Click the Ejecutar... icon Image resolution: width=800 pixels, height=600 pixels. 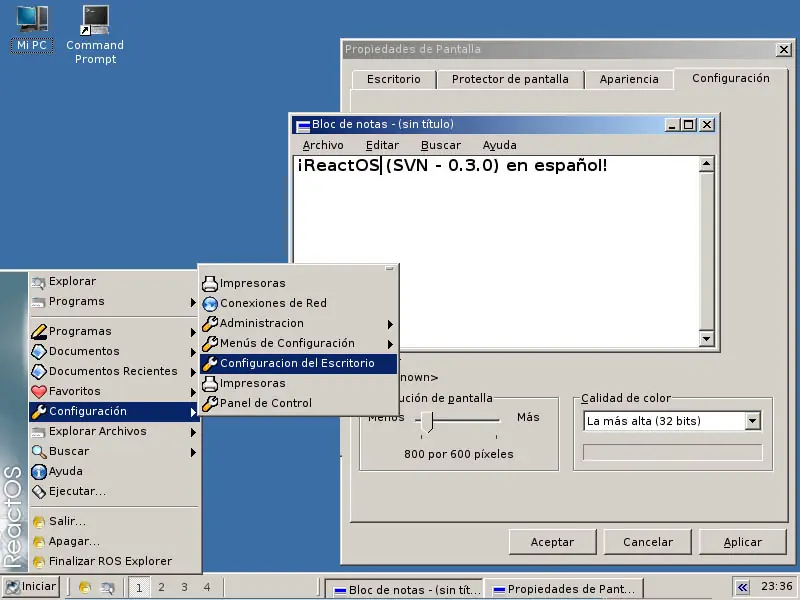pyautogui.click(x=39, y=491)
